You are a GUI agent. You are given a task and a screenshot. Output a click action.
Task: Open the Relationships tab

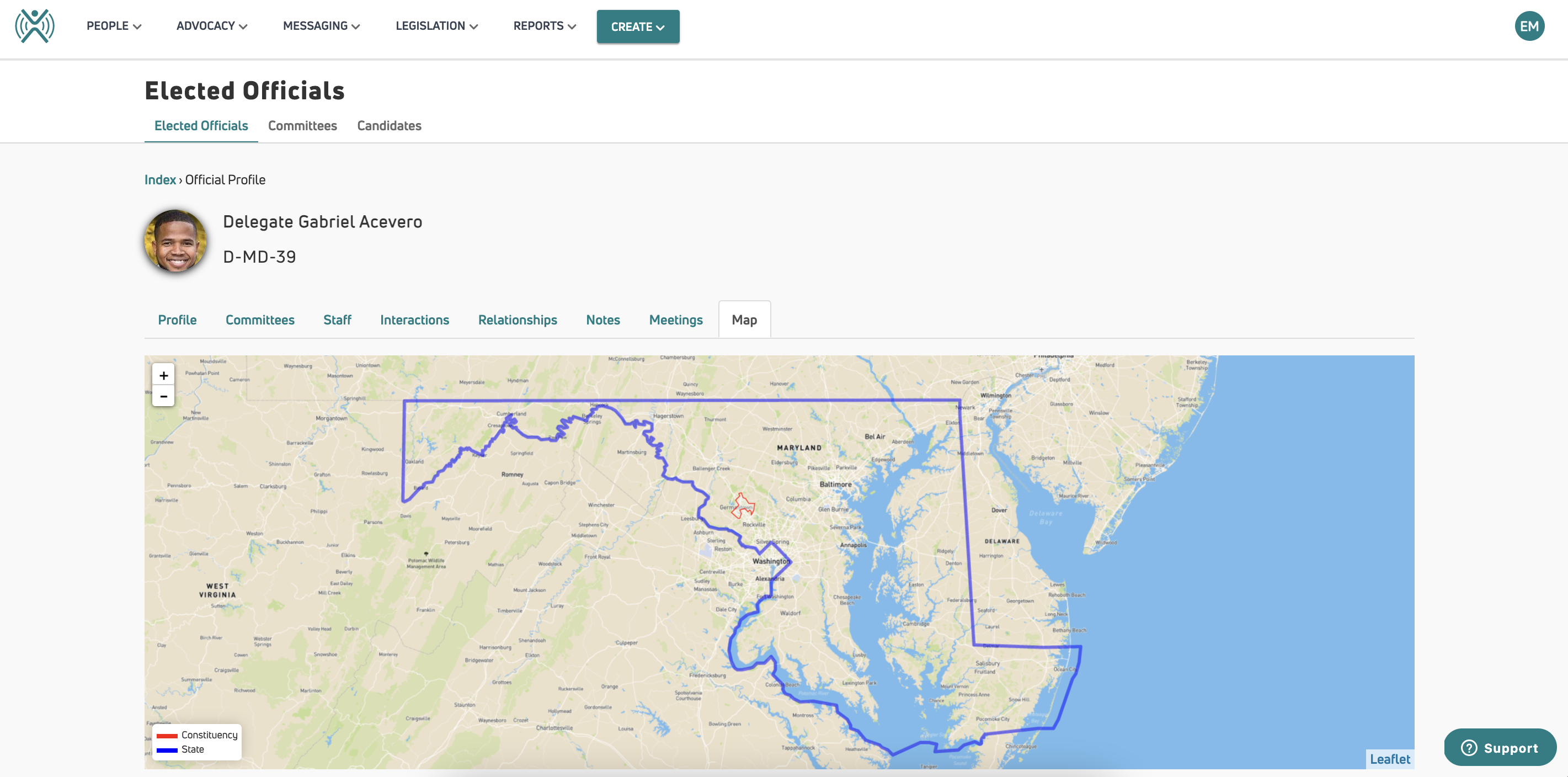pos(518,320)
